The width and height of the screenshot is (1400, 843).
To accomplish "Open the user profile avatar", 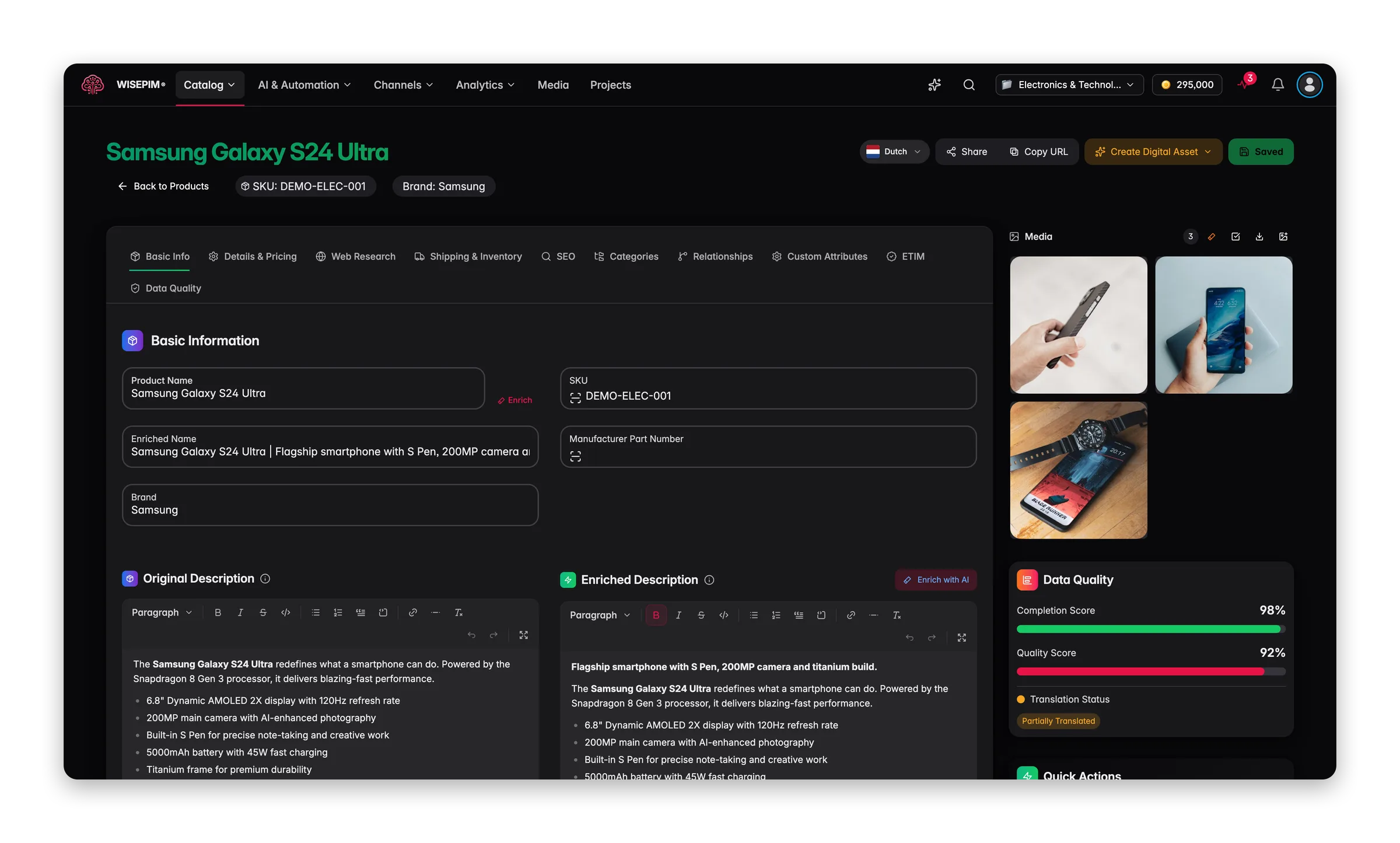I will pyautogui.click(x=1310, y=85).
